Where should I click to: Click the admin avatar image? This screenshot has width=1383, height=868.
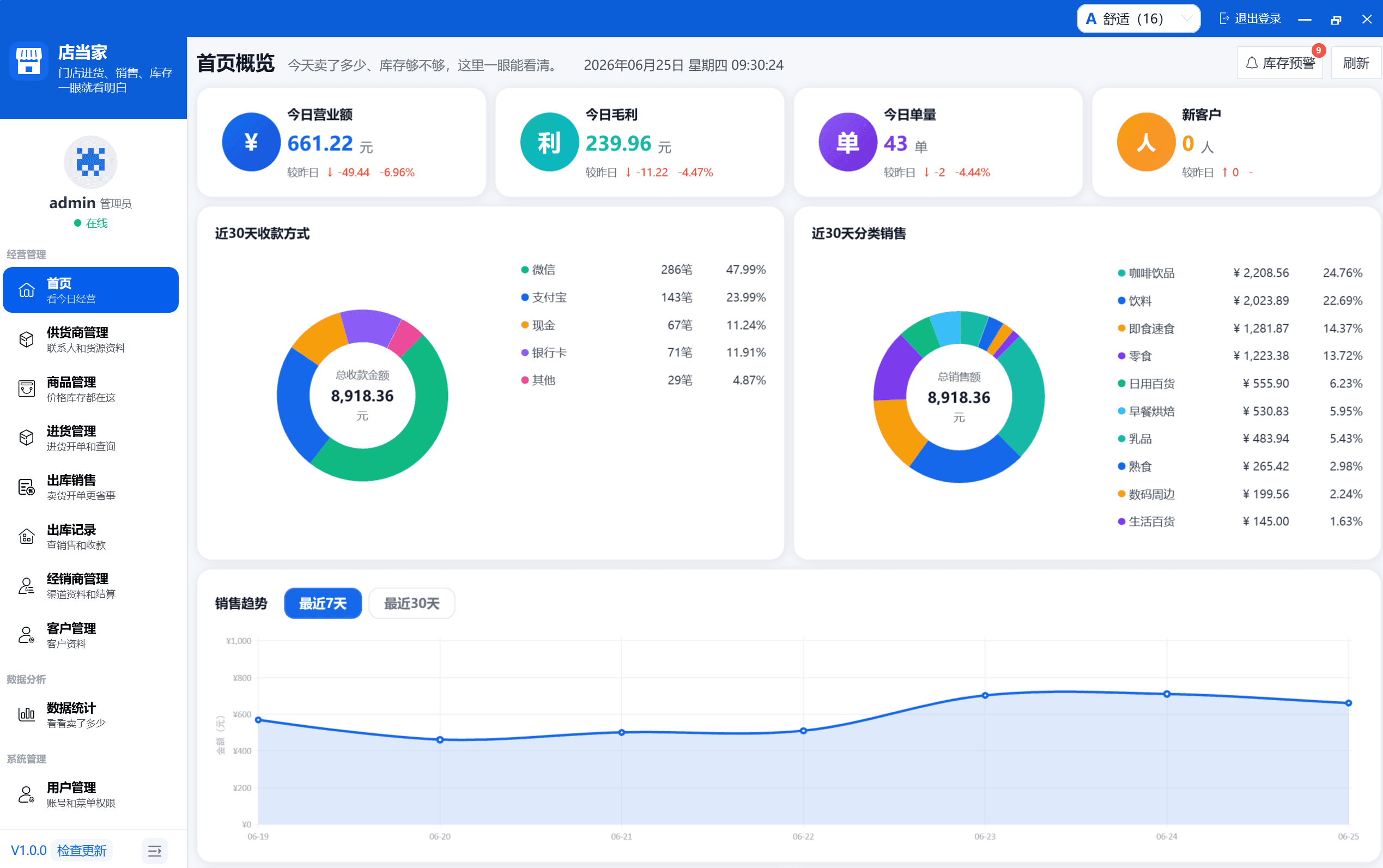90,162
